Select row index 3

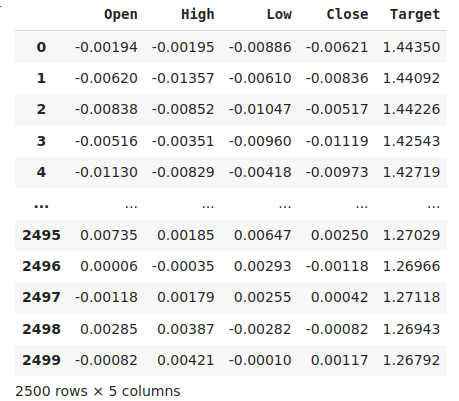pyautogui.click(x=41, y=141)
